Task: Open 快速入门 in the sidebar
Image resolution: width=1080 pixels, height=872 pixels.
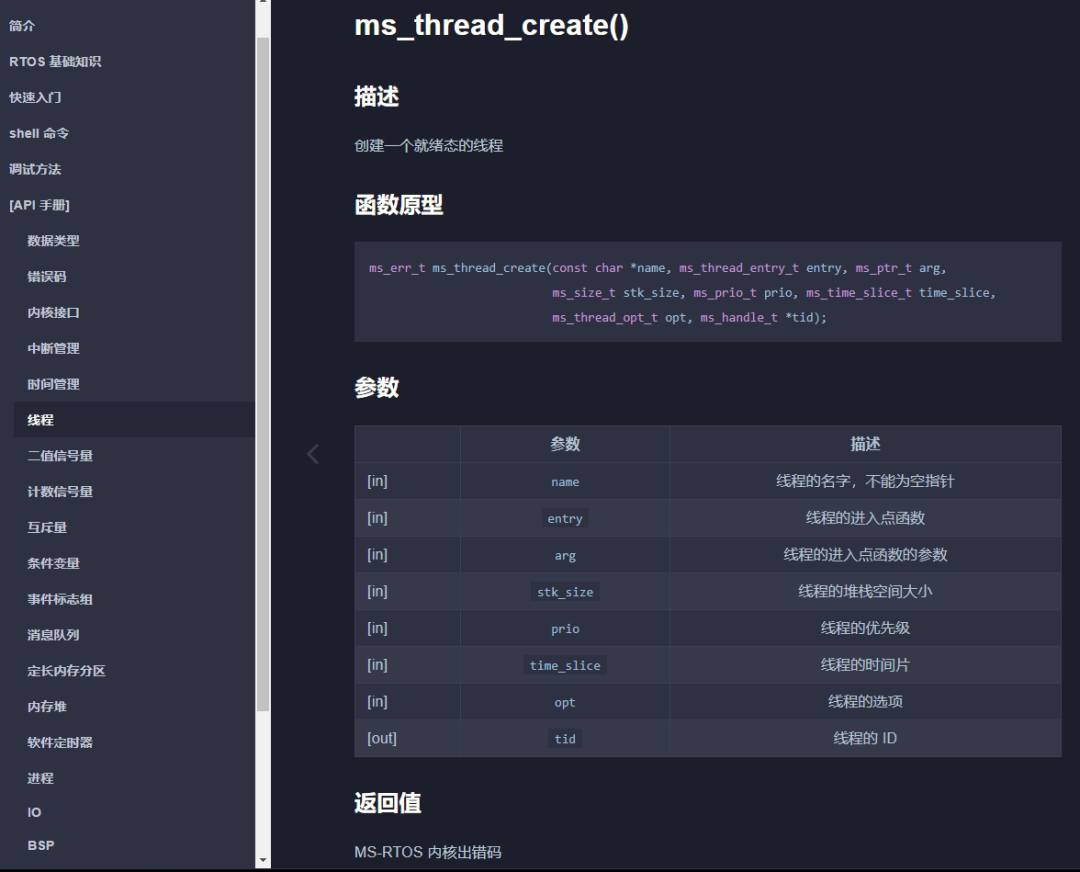Action: (x=35, y=98)
